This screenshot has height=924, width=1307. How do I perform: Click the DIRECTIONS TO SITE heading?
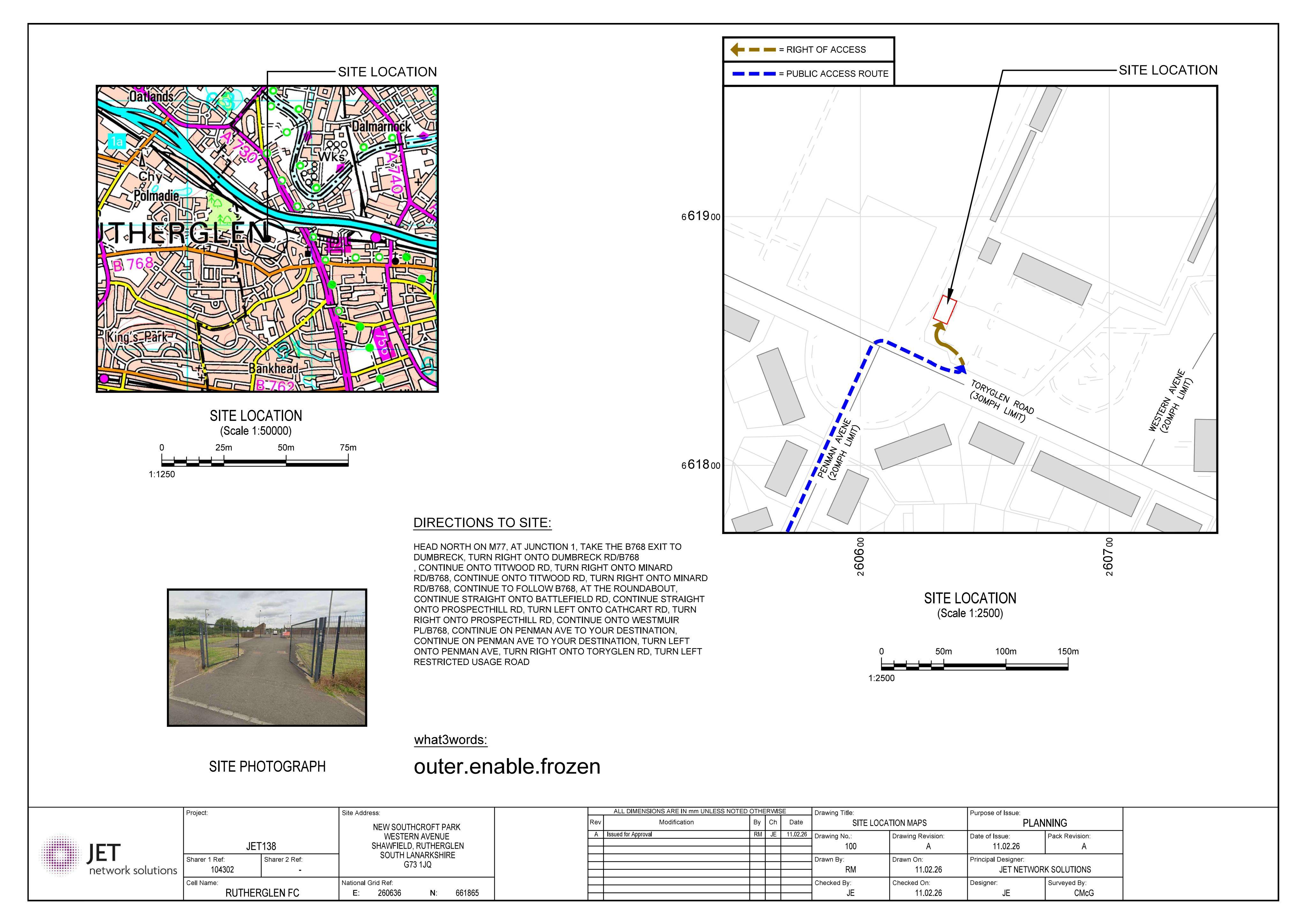[482, 523]
